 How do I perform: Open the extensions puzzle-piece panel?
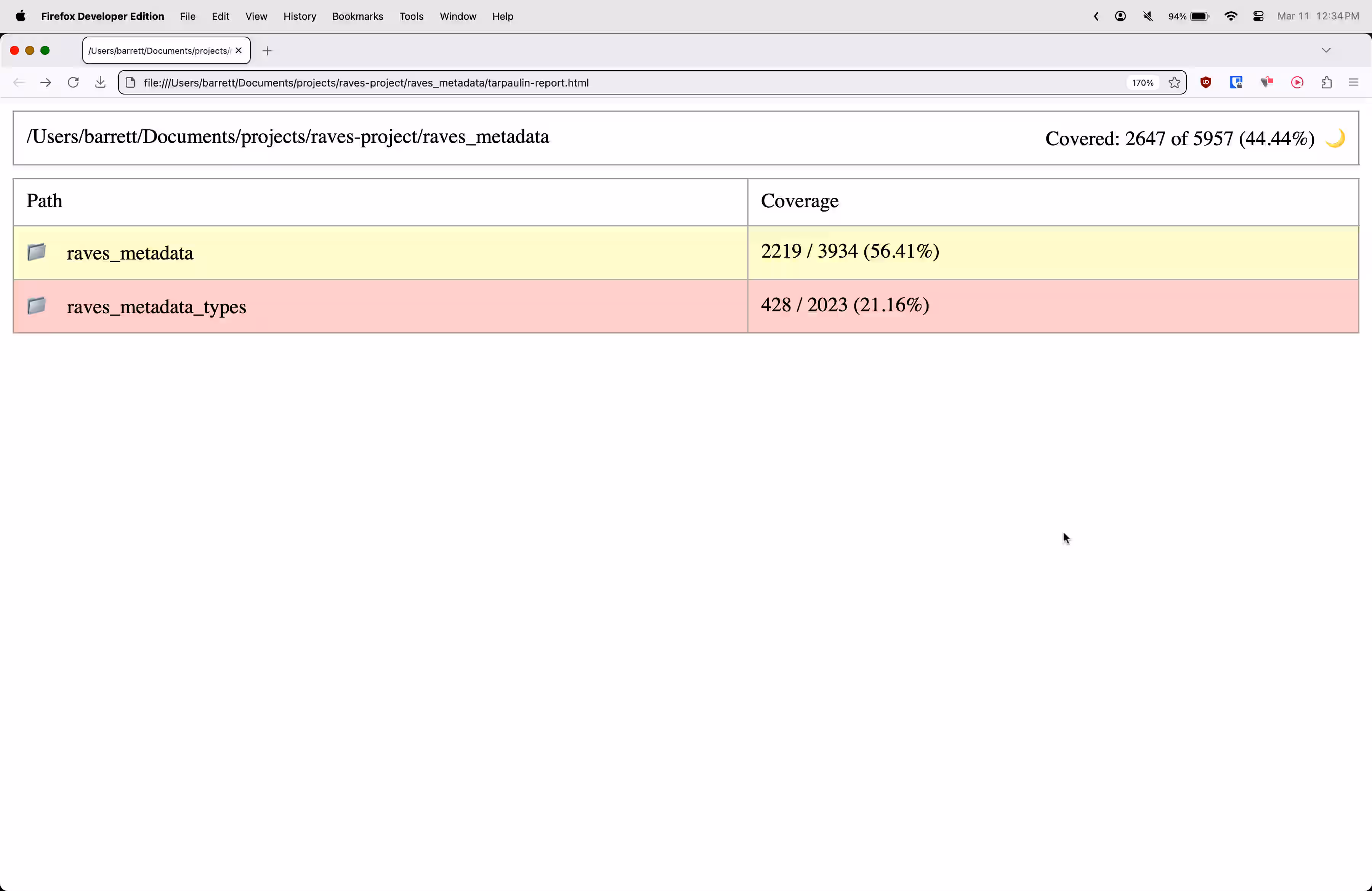tap(1326, 82)
